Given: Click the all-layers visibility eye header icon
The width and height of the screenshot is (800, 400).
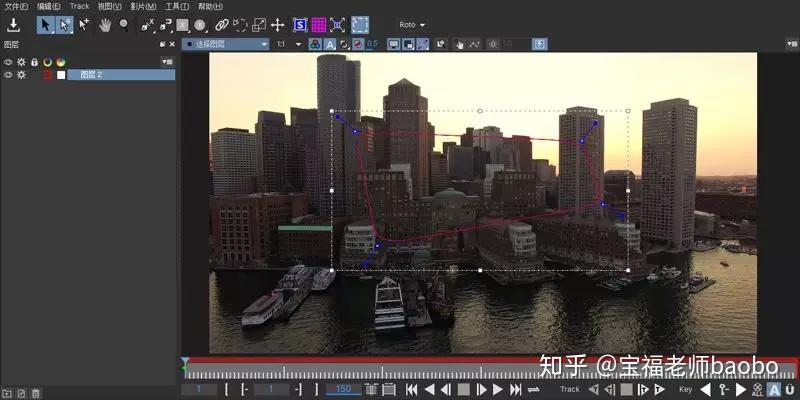Looking at the screenshot, I should coord(8,62).
